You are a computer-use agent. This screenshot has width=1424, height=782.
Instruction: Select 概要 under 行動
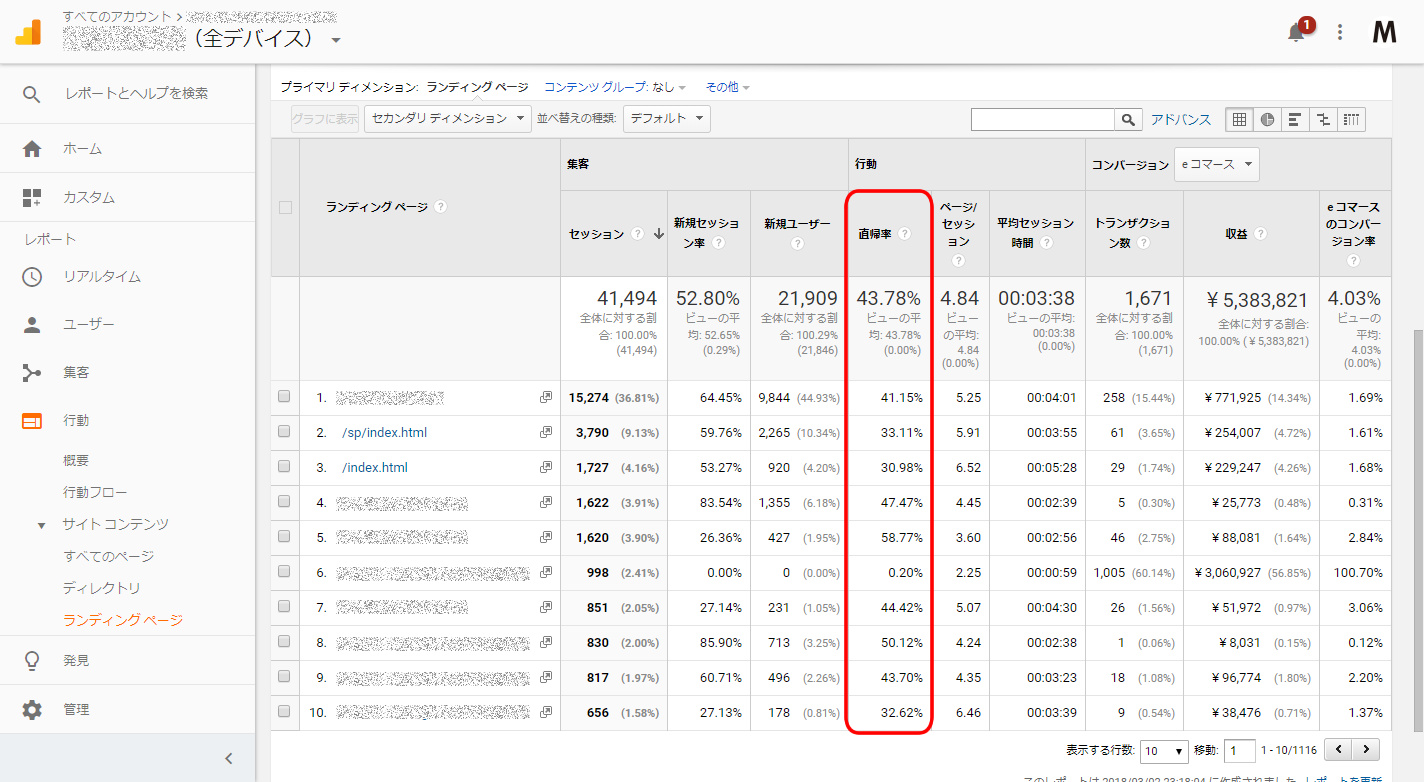tap(76, 460)
